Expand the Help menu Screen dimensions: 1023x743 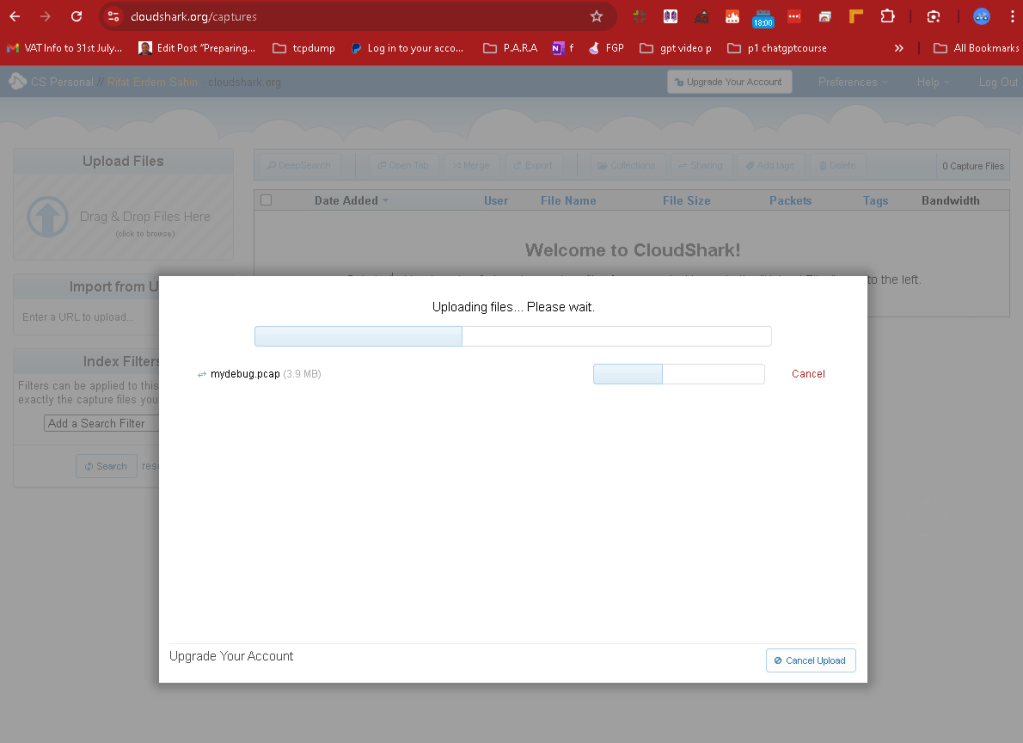pyautogui.click(x=932, y=82)
